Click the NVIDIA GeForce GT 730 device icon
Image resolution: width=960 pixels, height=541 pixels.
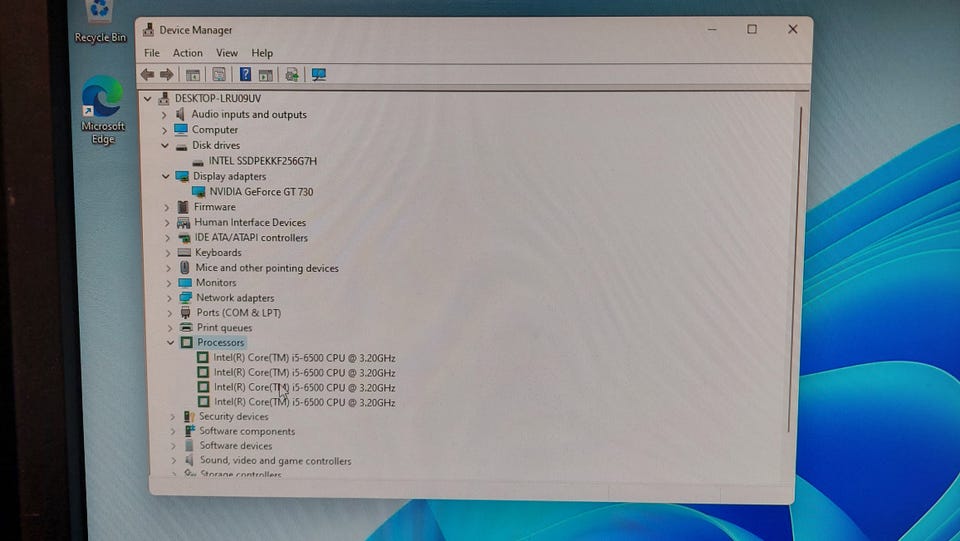click(198, 192)
